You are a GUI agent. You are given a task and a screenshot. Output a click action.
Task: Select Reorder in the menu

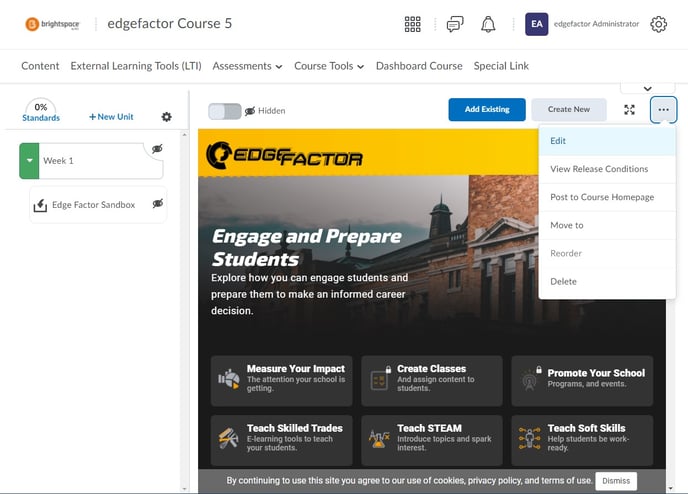607,253
